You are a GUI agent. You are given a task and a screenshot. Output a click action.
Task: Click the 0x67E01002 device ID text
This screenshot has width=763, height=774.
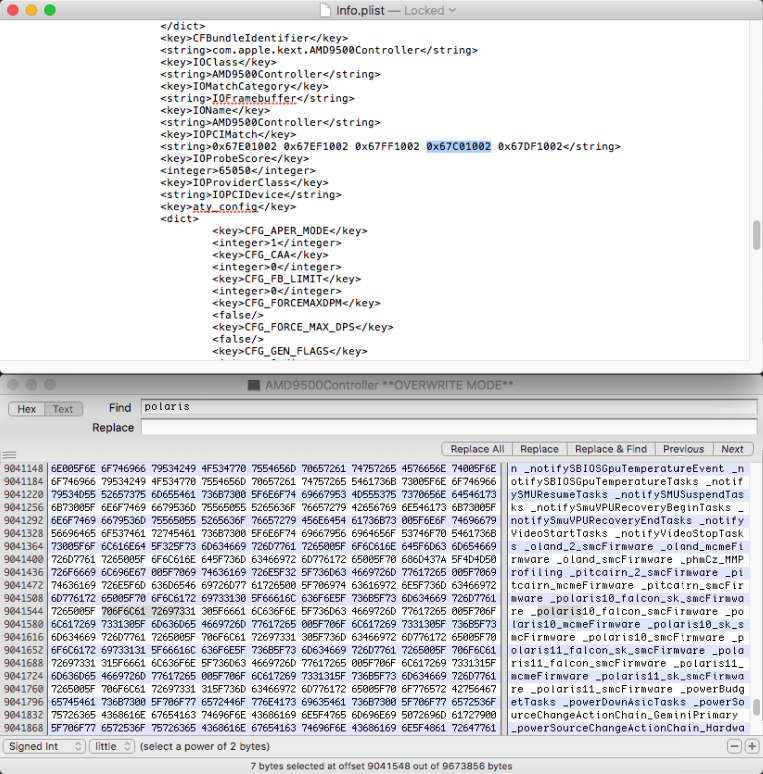(x=244, y=147)
